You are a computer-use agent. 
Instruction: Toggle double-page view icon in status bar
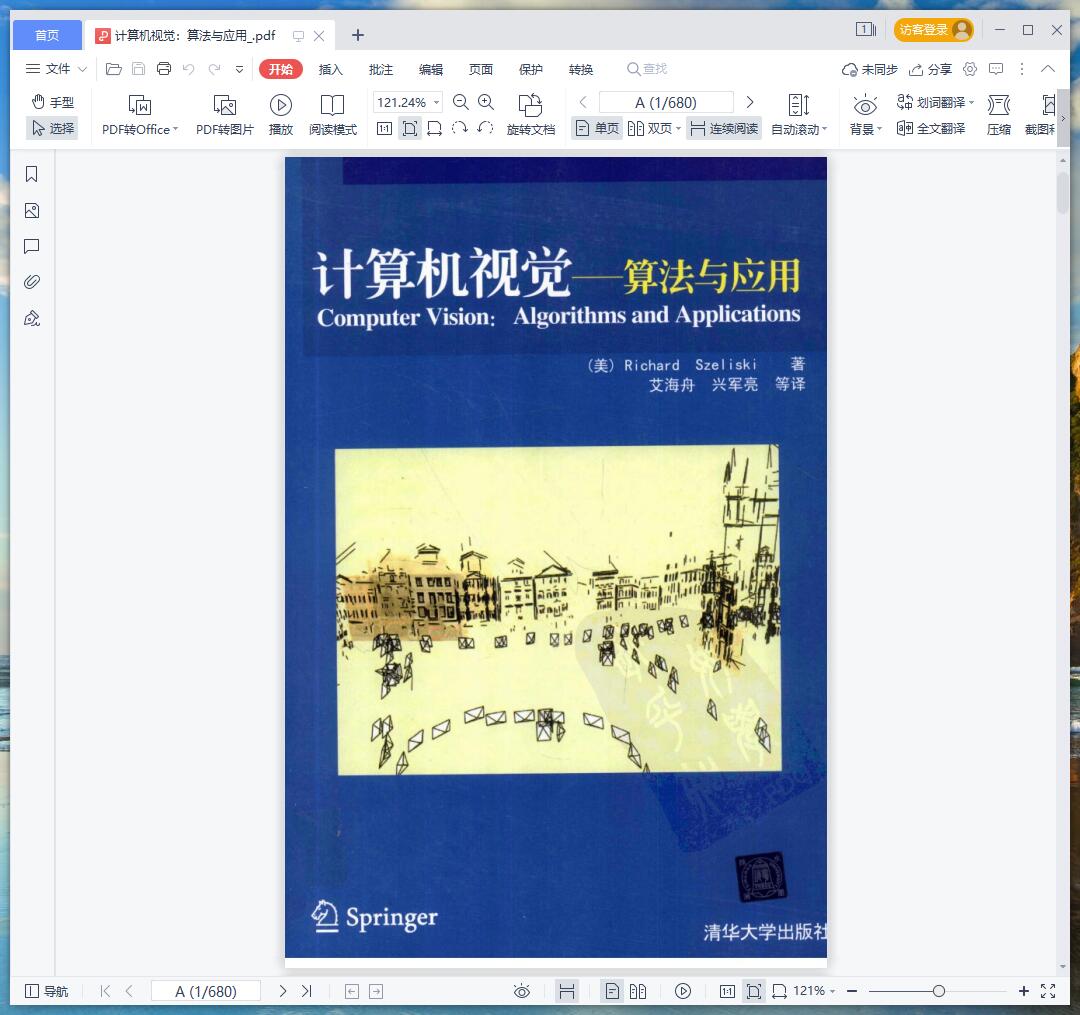tap(638, 991)
